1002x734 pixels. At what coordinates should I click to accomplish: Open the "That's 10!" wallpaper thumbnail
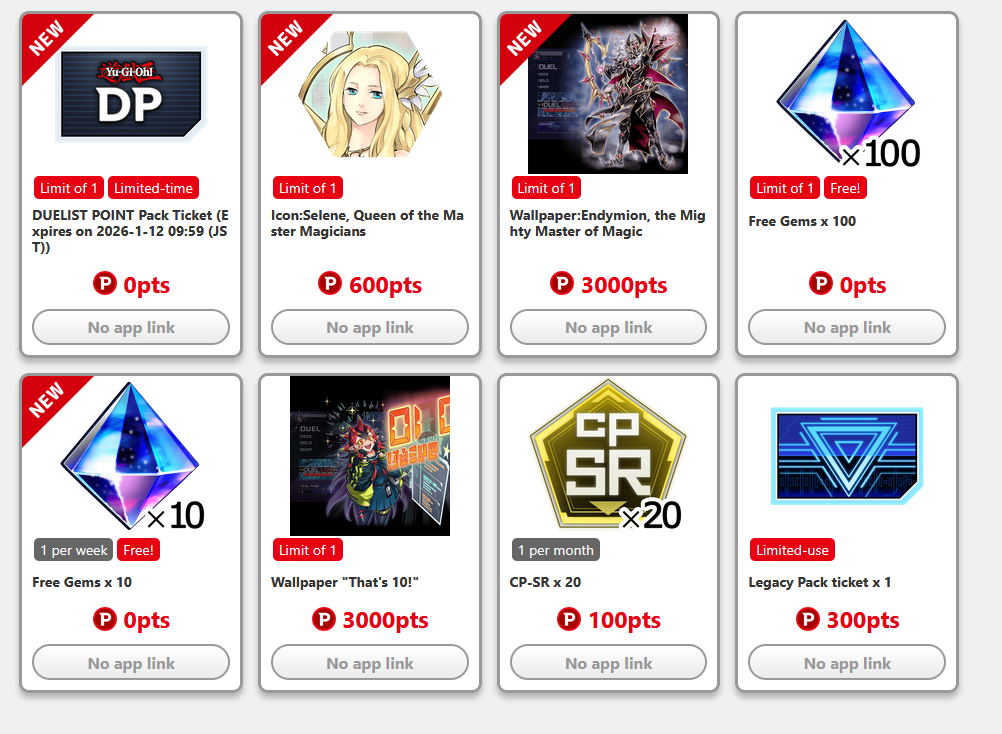(x=370, y=455)
